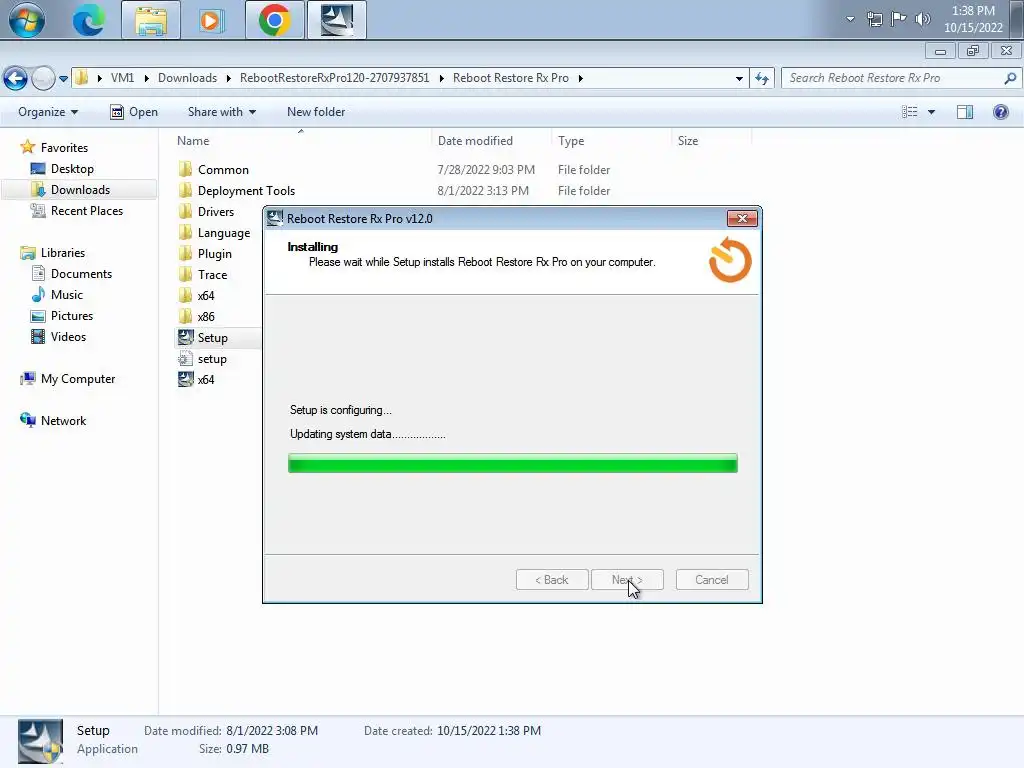Select Videos library
The width and height of the screenshot is (1024, 768).
click(x=68, y=336)
